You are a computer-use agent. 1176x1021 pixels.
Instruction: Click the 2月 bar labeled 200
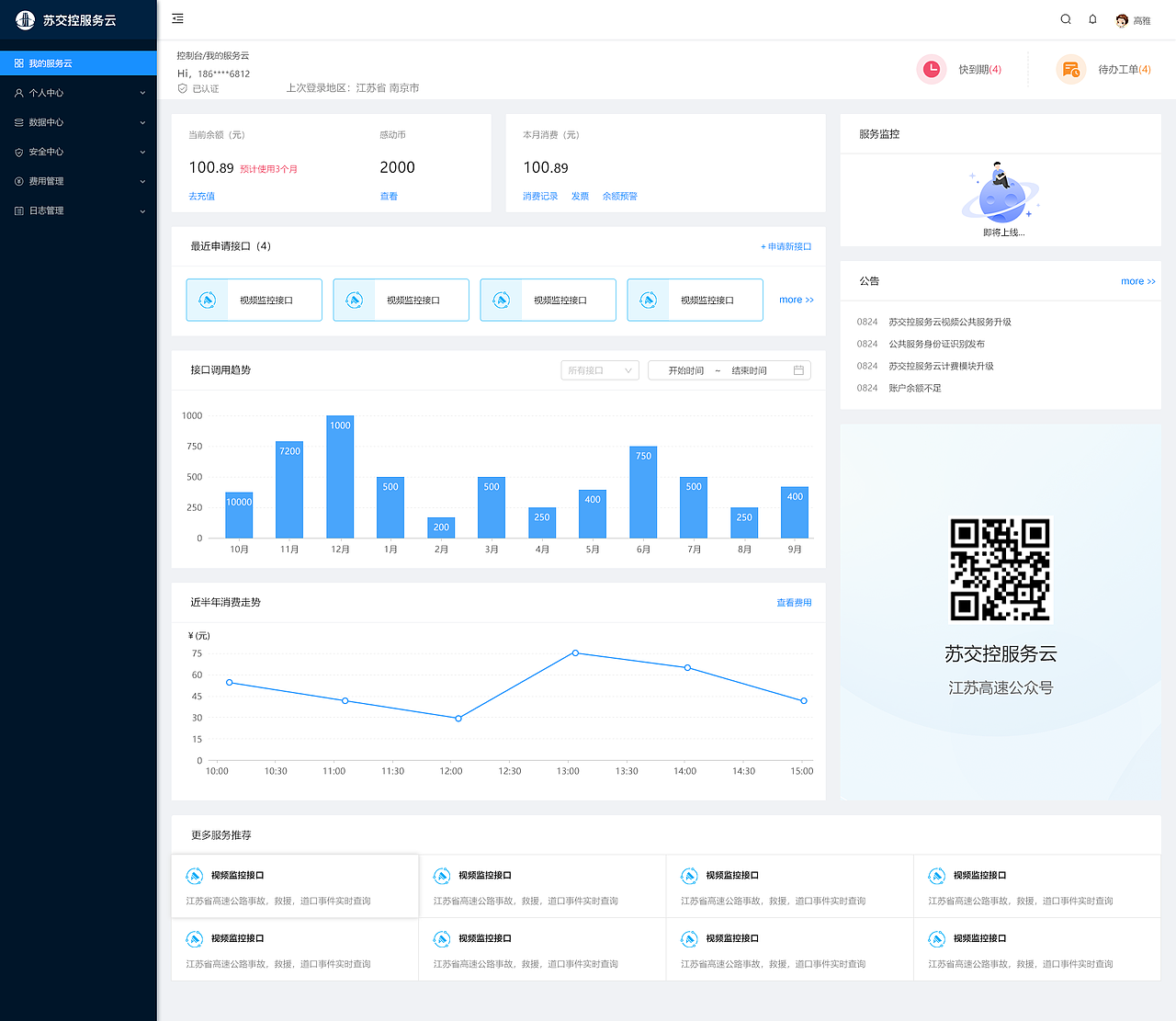point(441,528)
